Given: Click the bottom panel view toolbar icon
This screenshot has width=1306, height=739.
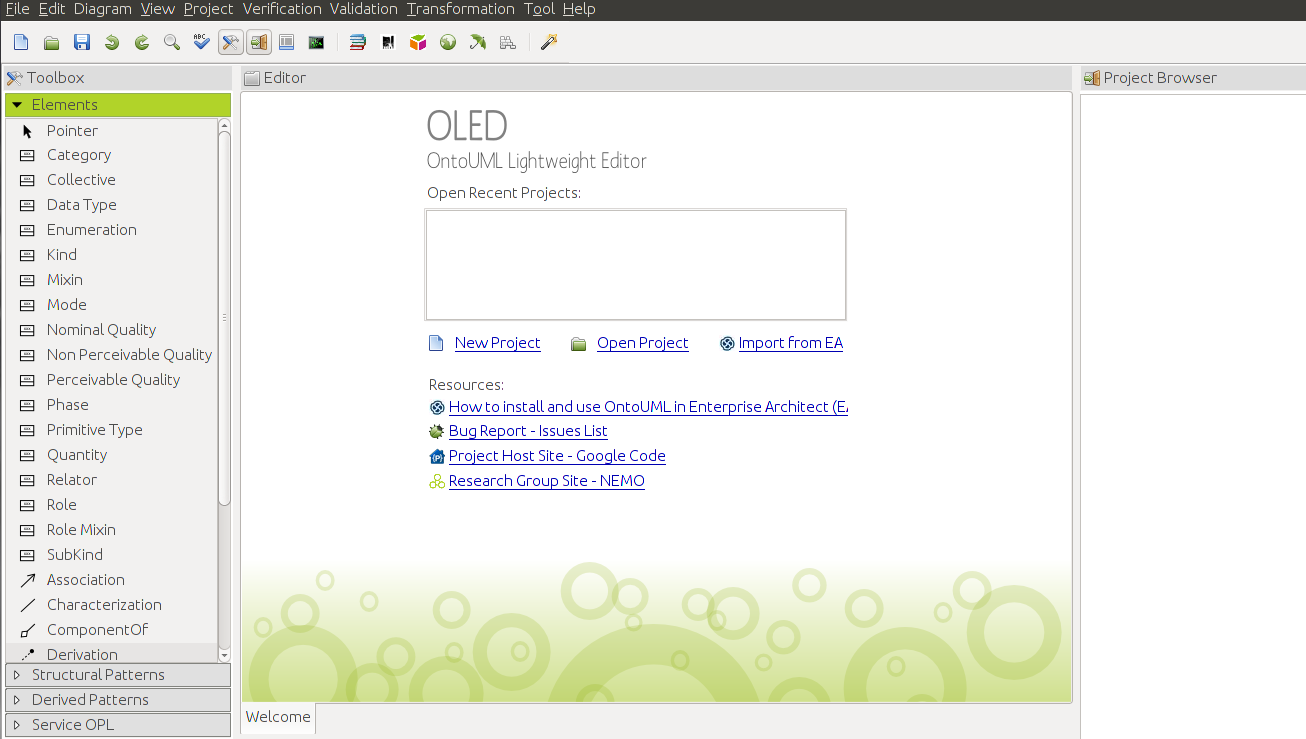Looking at the screenshot, I should click(x=287, y=42).
